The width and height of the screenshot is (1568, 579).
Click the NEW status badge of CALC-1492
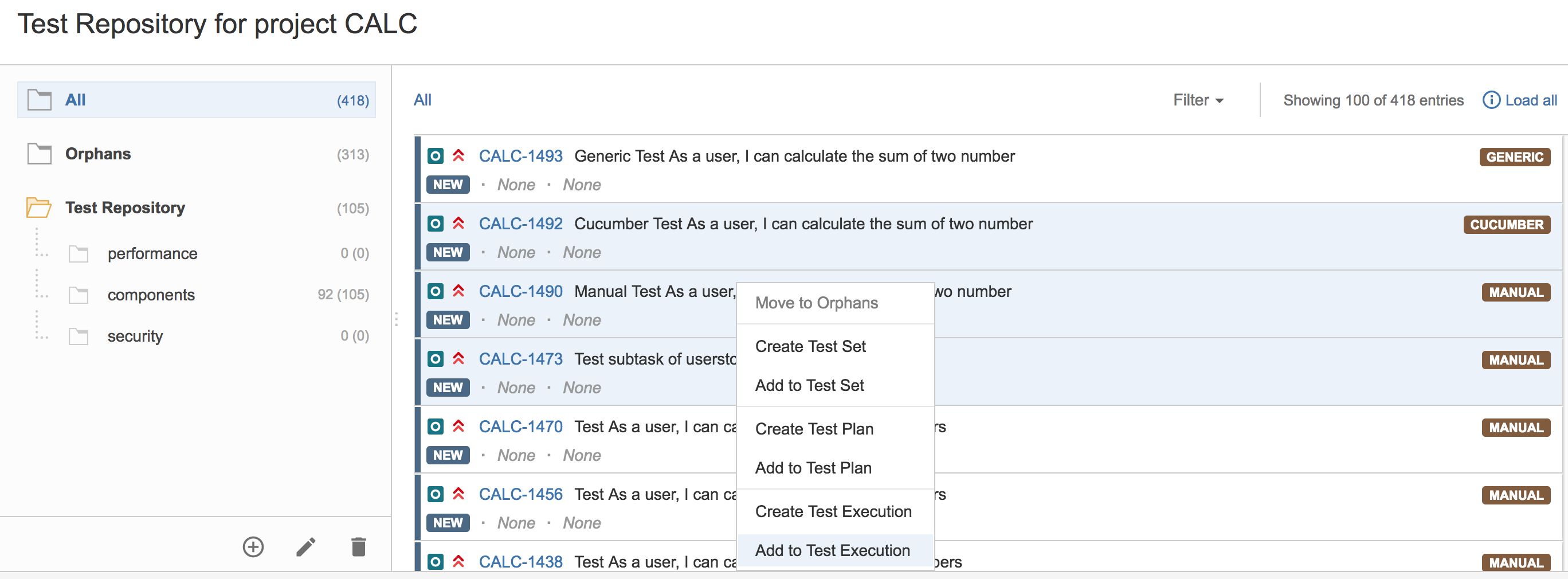coord(448,252)
